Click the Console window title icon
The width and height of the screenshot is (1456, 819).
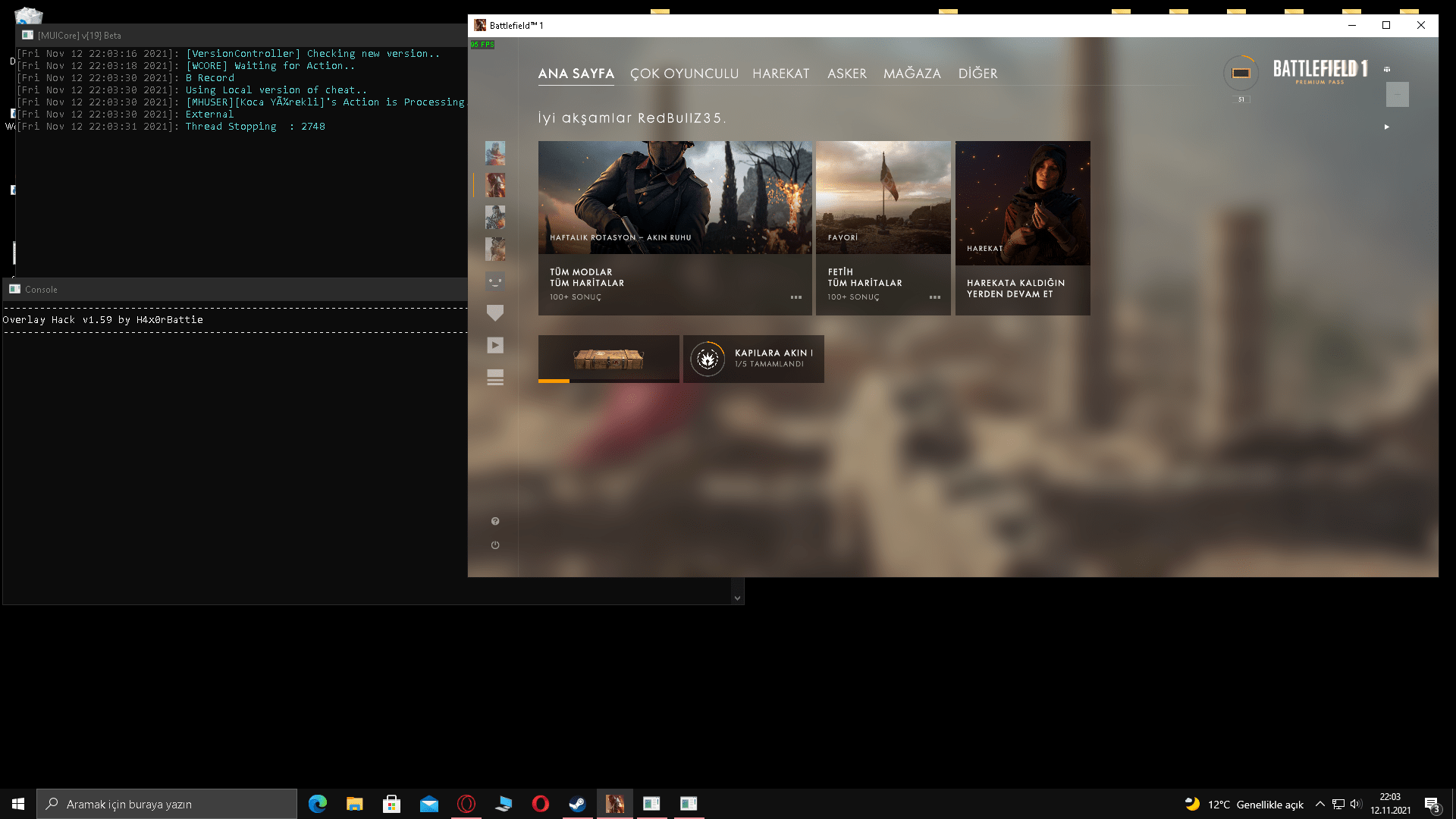click(x=14, y=289)
